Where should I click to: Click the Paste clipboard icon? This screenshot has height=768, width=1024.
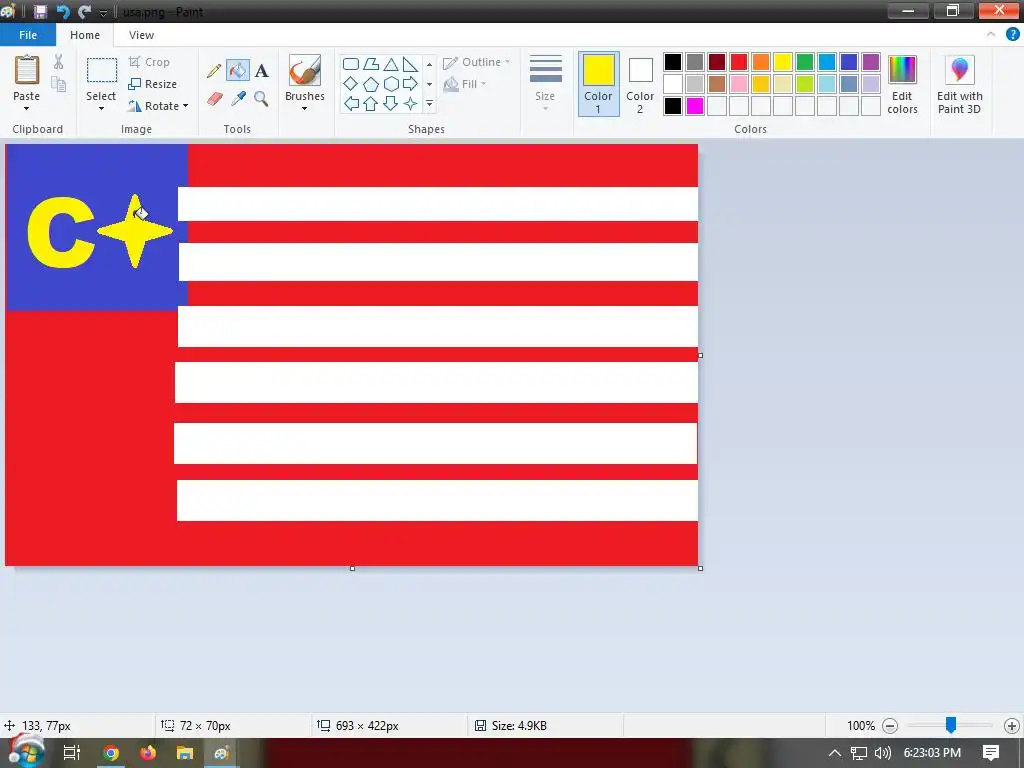tap(27, 70)
